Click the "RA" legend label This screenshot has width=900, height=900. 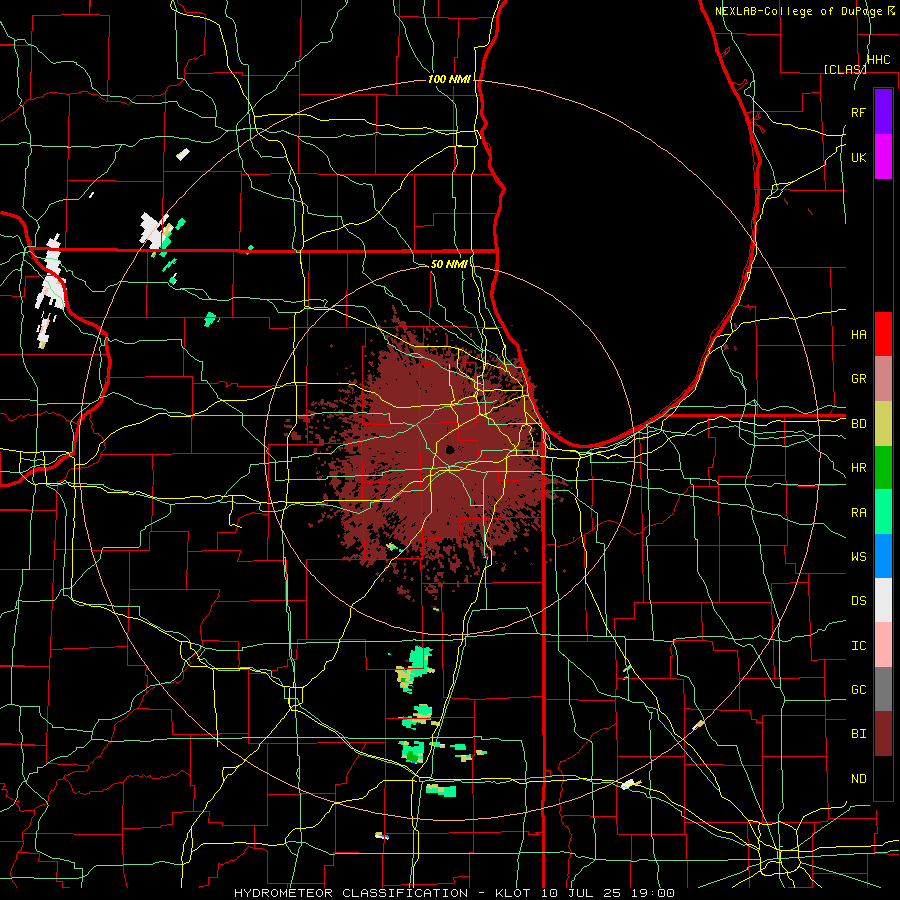[858, 513]
